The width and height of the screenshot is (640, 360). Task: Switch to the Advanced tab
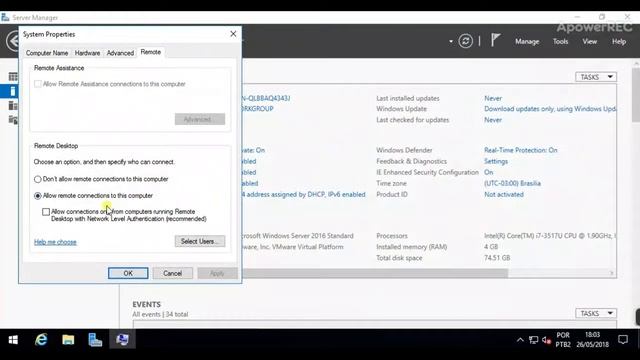click(x=120, y=53)
